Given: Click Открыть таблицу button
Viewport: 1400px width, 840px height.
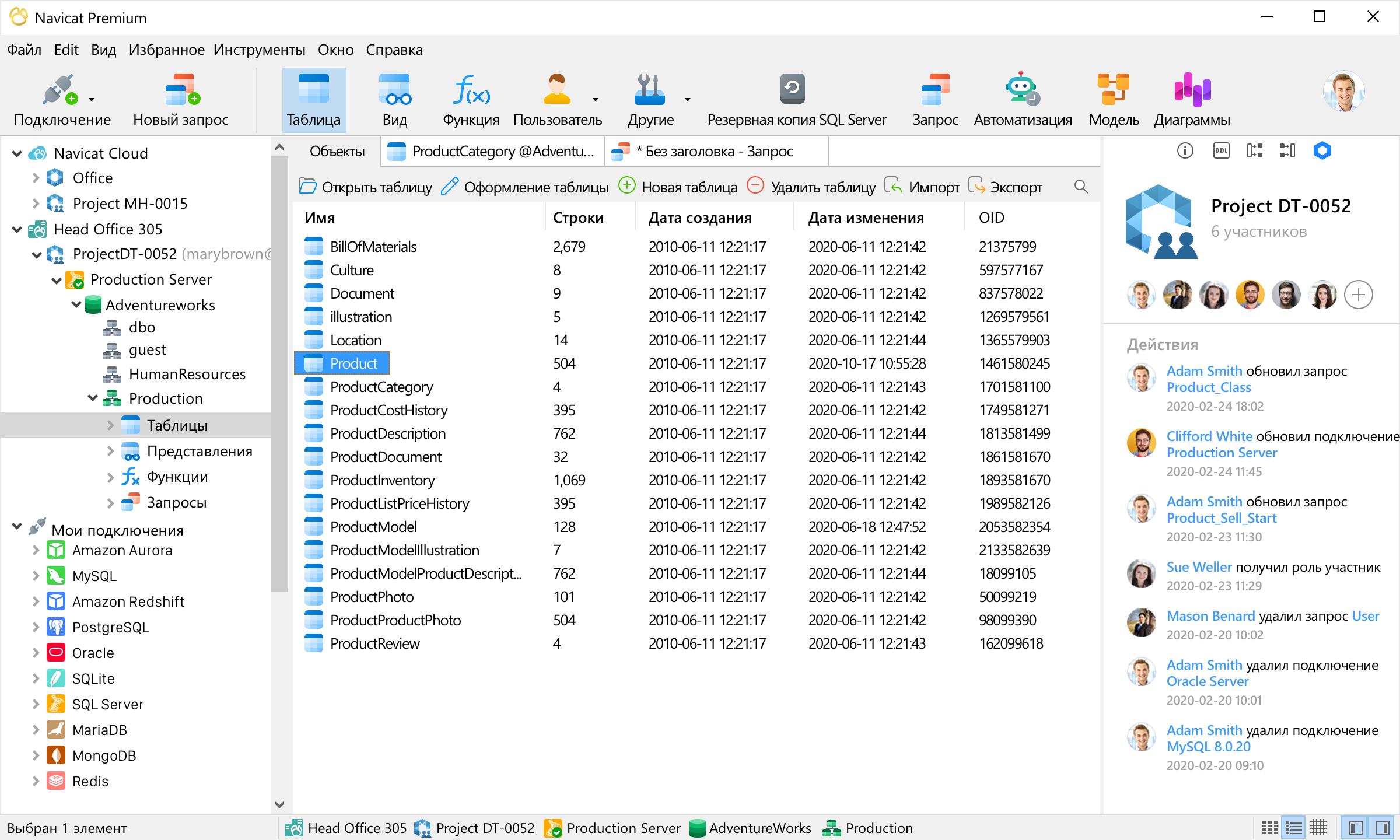Looking at the screenshot, I should point(366,187).
